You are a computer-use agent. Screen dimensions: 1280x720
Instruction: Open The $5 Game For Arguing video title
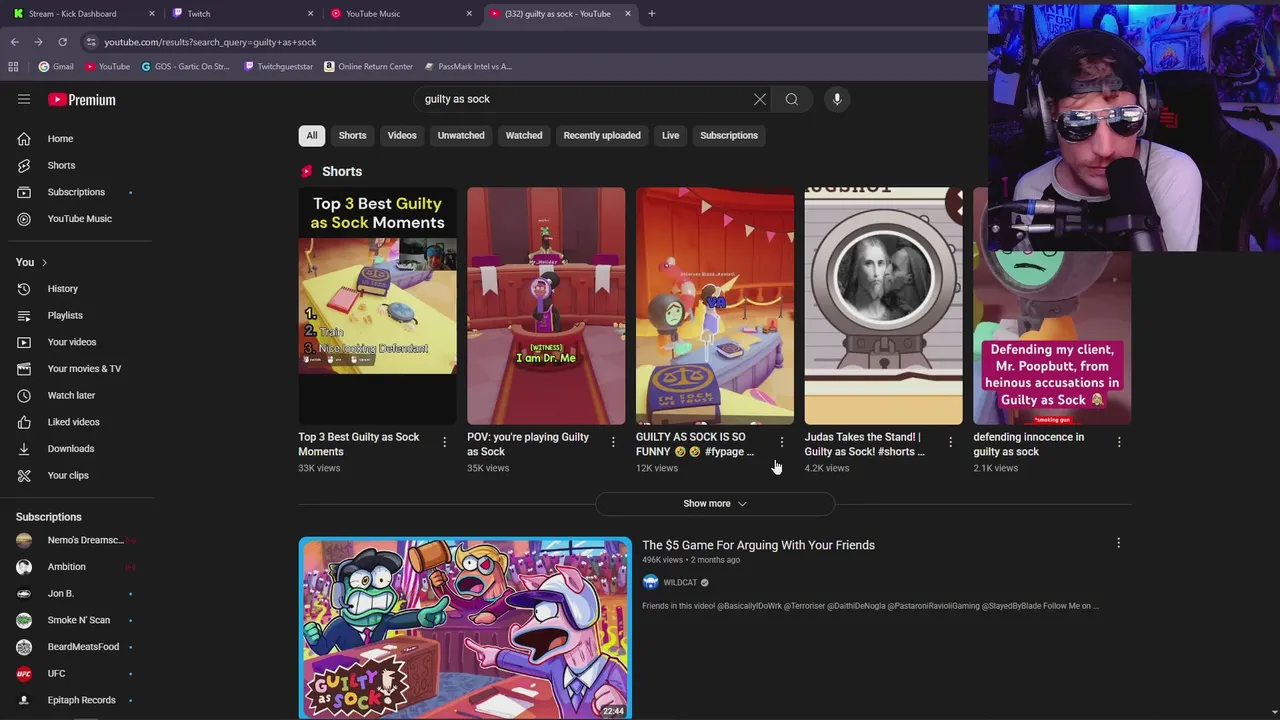(x=758, y=545)
